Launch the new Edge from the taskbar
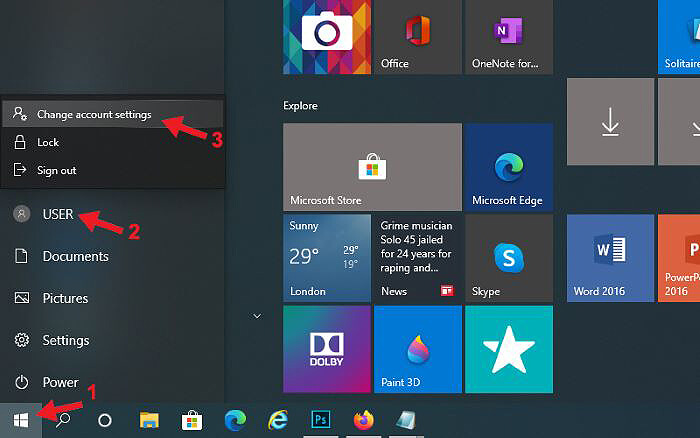Screen dimensions: 700x438 pyautogui.click(x=235, y=420)
